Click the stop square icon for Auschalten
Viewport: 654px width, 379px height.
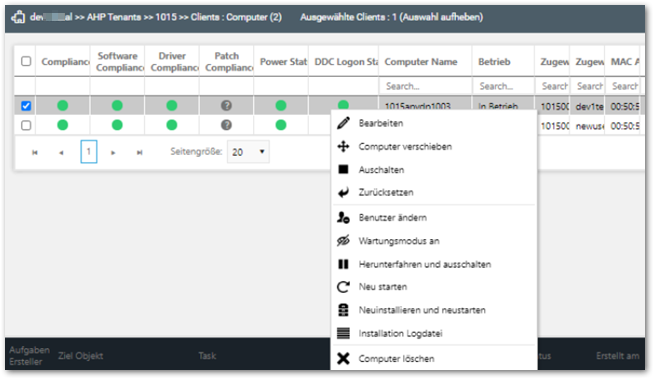343,169
